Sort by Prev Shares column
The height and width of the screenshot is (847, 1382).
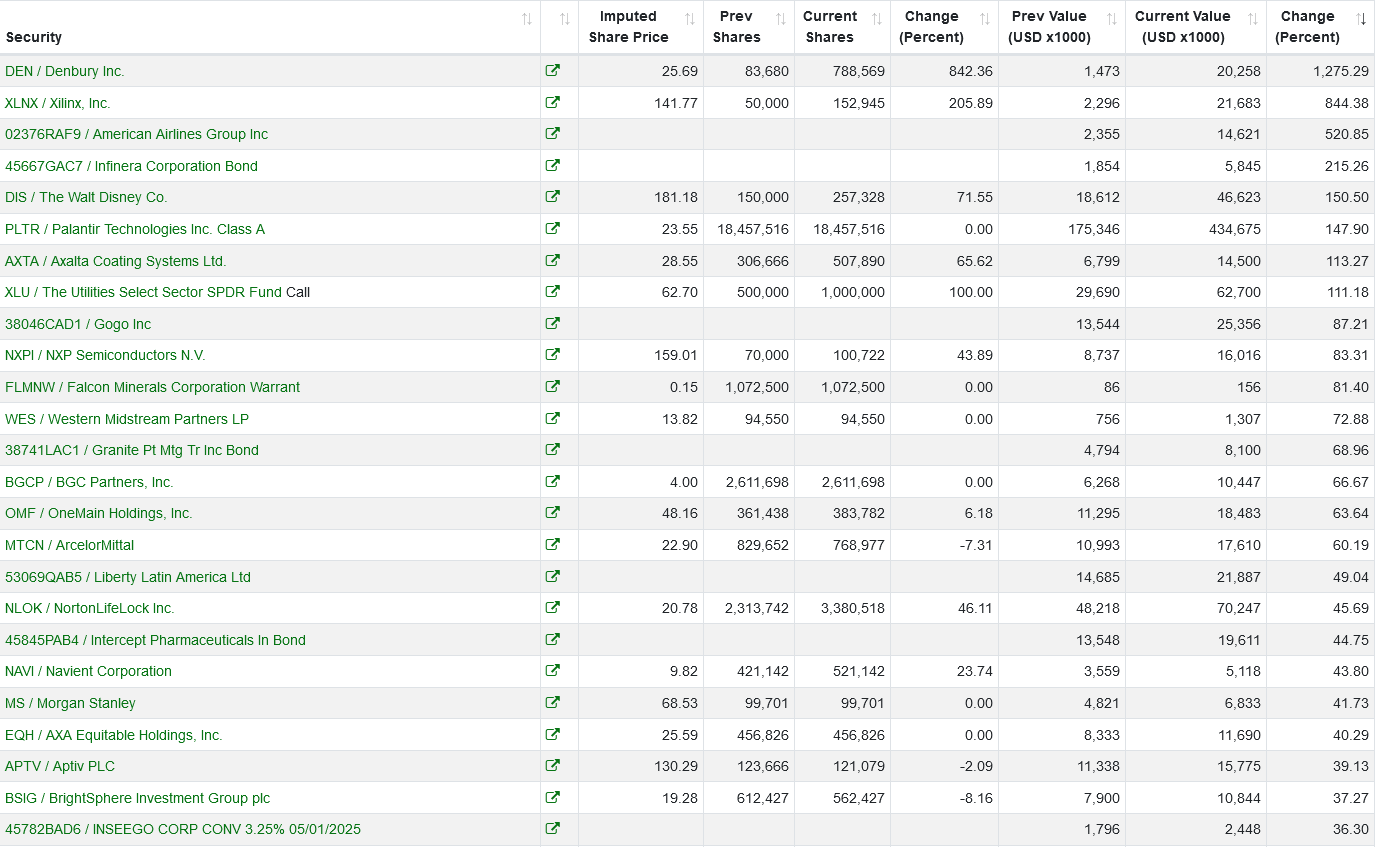pyautogui.click(x=749, y=27)
